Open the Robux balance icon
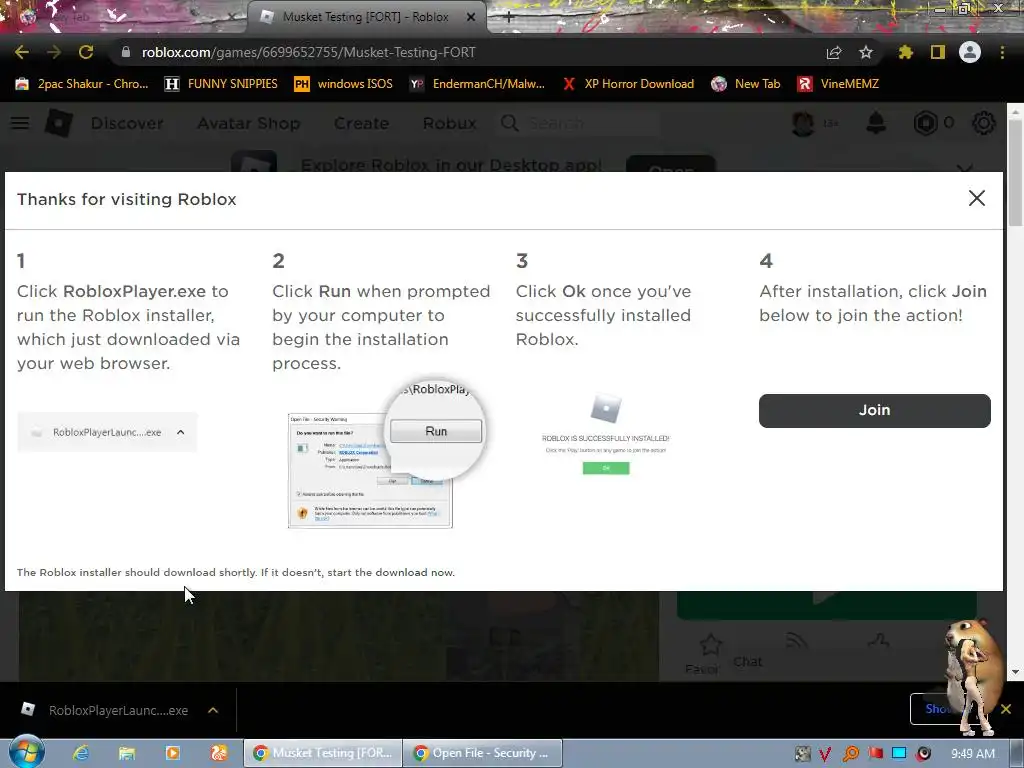 tap(925, 123)
